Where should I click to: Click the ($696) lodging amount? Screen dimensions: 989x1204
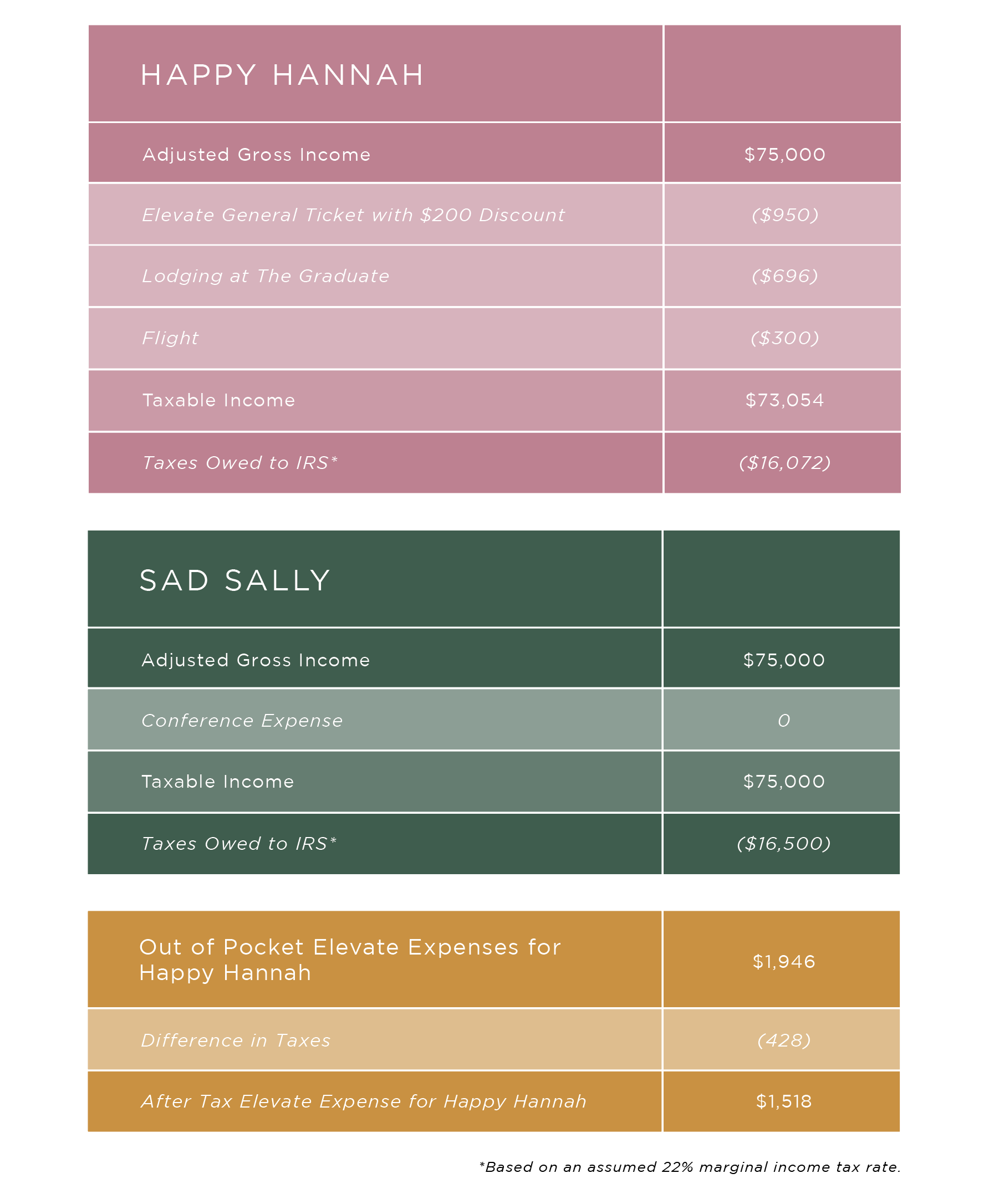click(x=784, y=276)
